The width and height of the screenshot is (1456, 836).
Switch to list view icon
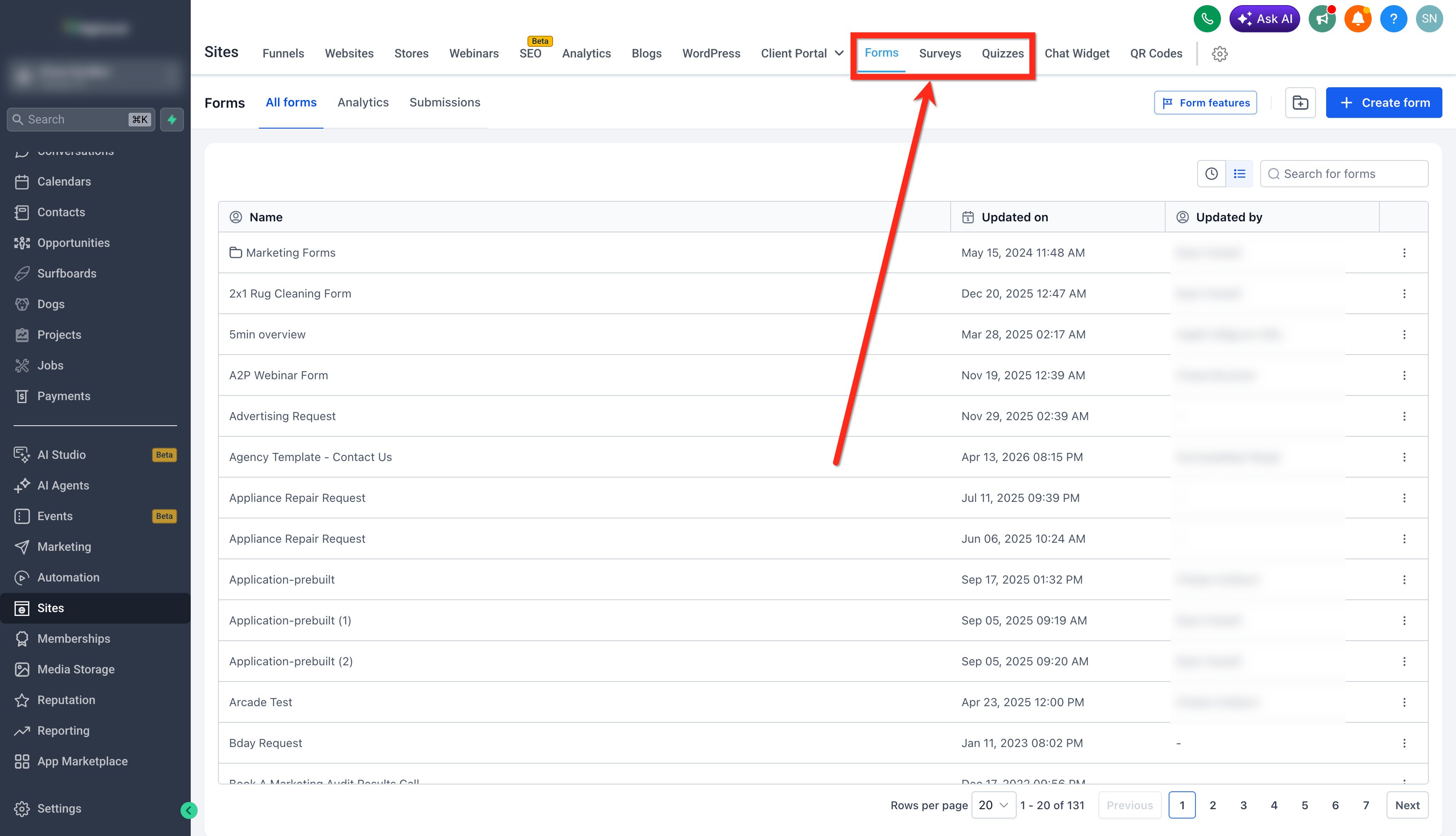click(x=1240, y=174)
